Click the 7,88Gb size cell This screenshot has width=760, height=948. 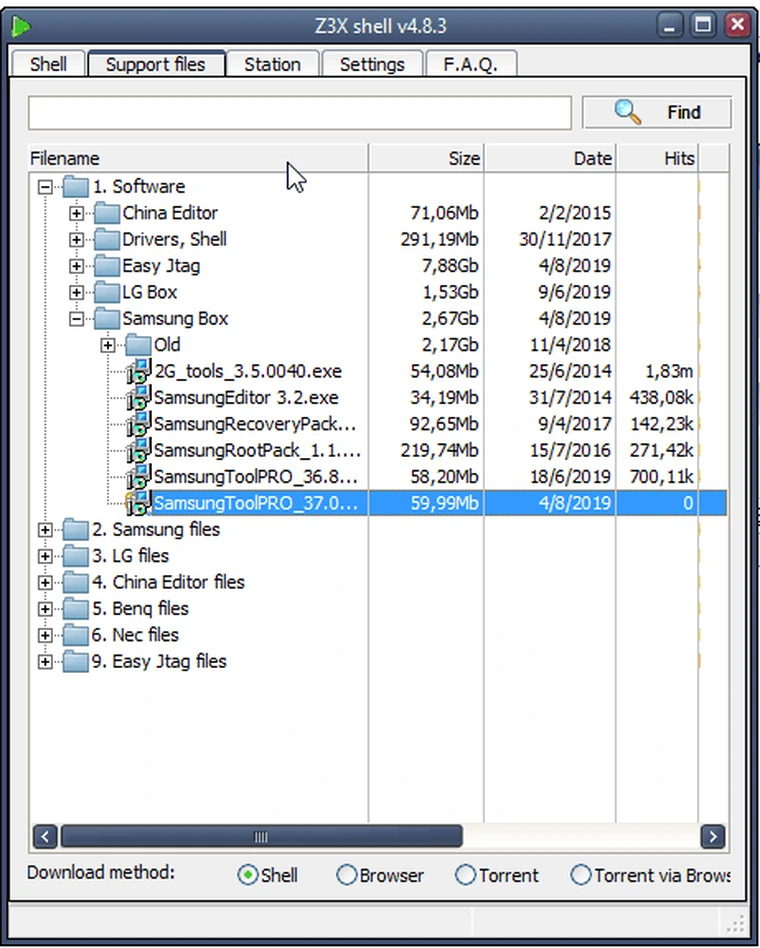point(449,266)
